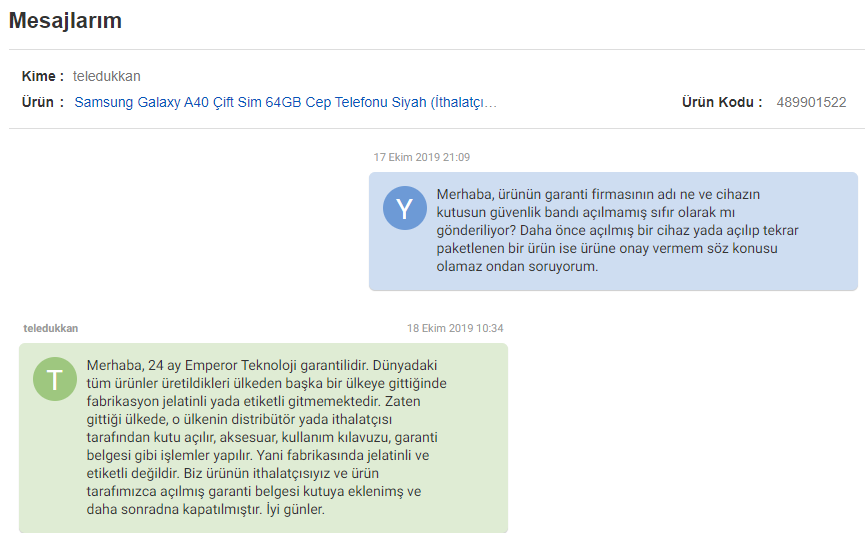Screen dimensions: 865x533
Task: Click the timestamp 17 Ekim 2019 21:09
Action: (x=421, y=157)
